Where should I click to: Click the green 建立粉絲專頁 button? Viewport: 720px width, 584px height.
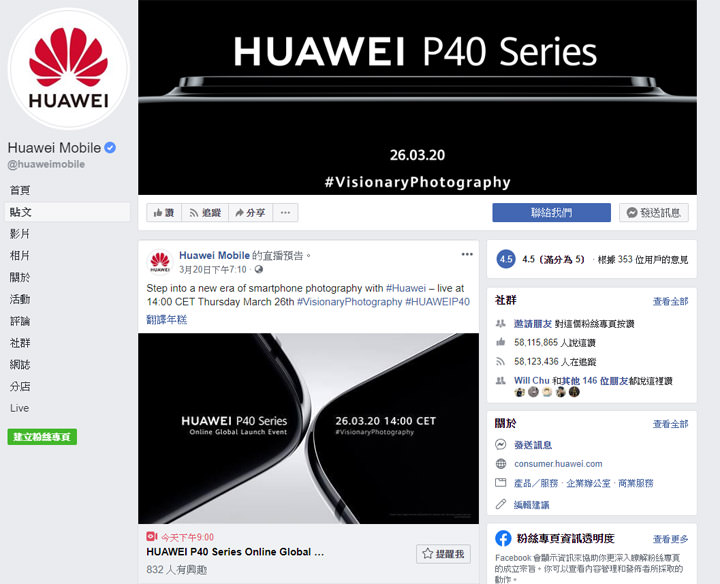42,437
